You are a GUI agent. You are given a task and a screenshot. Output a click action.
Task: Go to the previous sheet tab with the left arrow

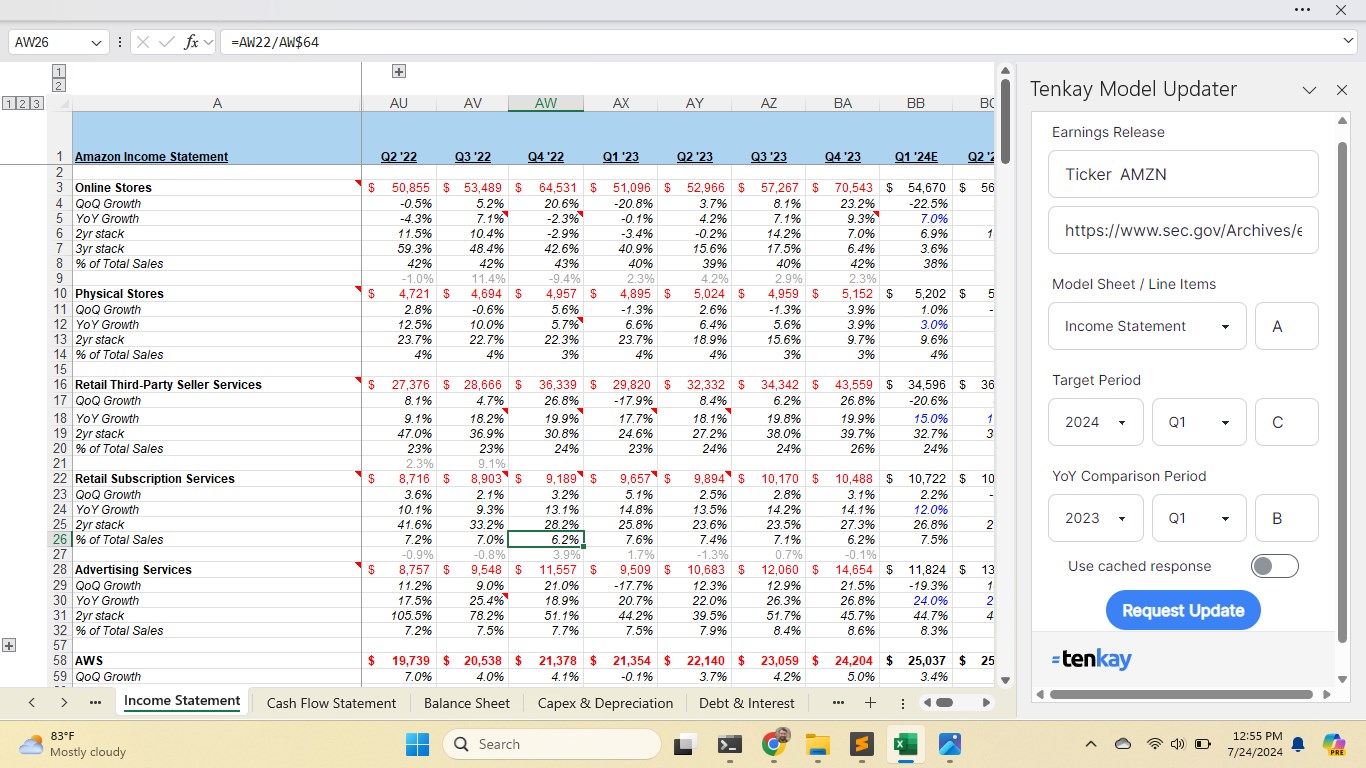click(x=32, y=703)
